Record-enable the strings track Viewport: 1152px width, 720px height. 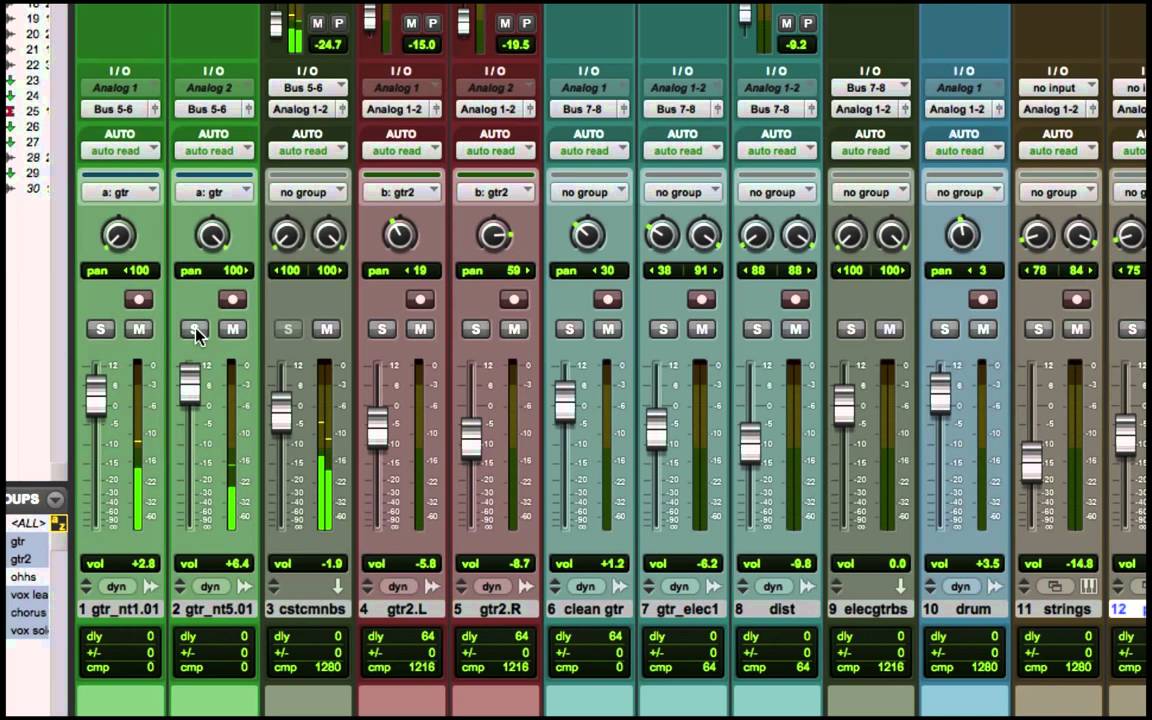[1077, 299]
